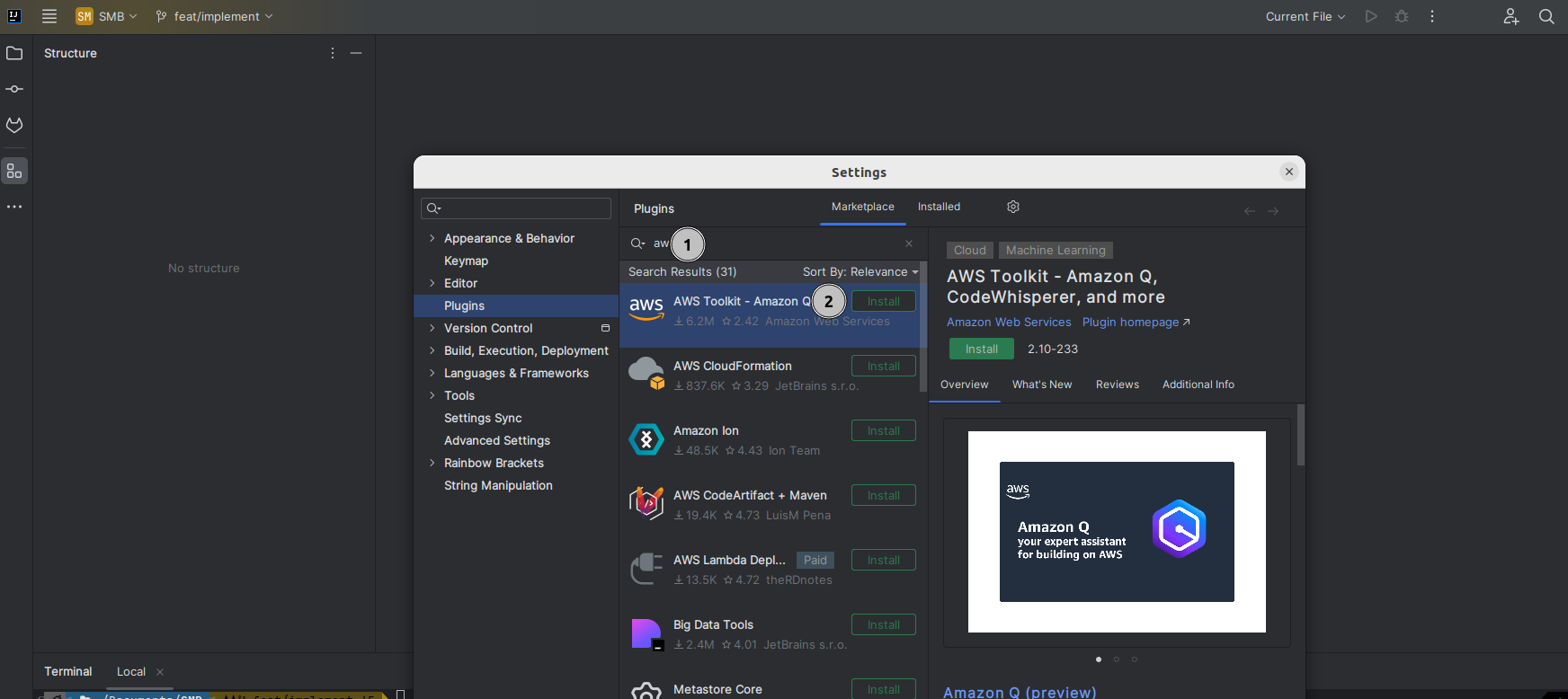This screenshot has width=1568, height=699.
Task: Open the feat/implement branch dropdown
Action: (215, 16)
